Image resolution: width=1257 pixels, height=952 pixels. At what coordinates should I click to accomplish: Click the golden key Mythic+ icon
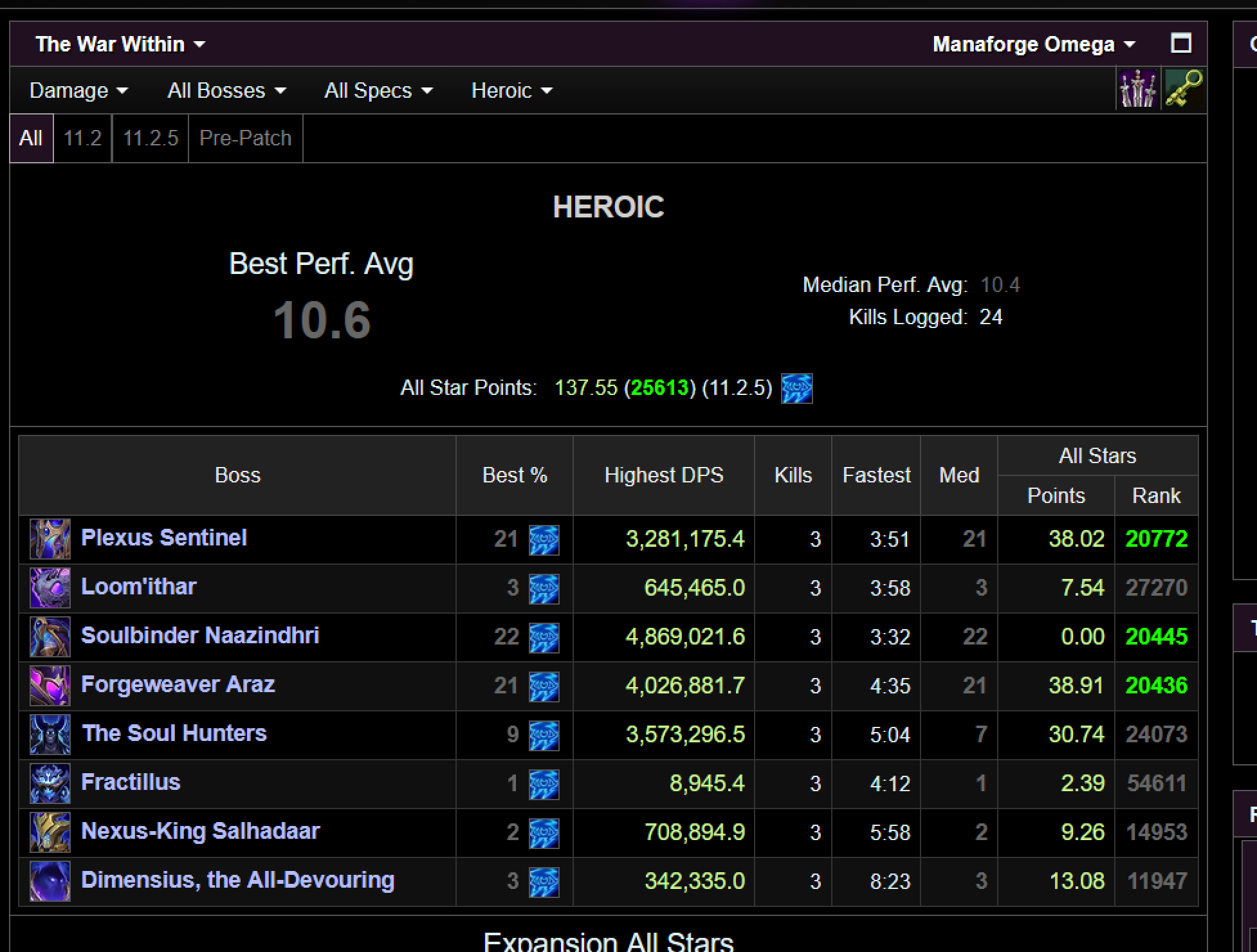[1184, 89]
